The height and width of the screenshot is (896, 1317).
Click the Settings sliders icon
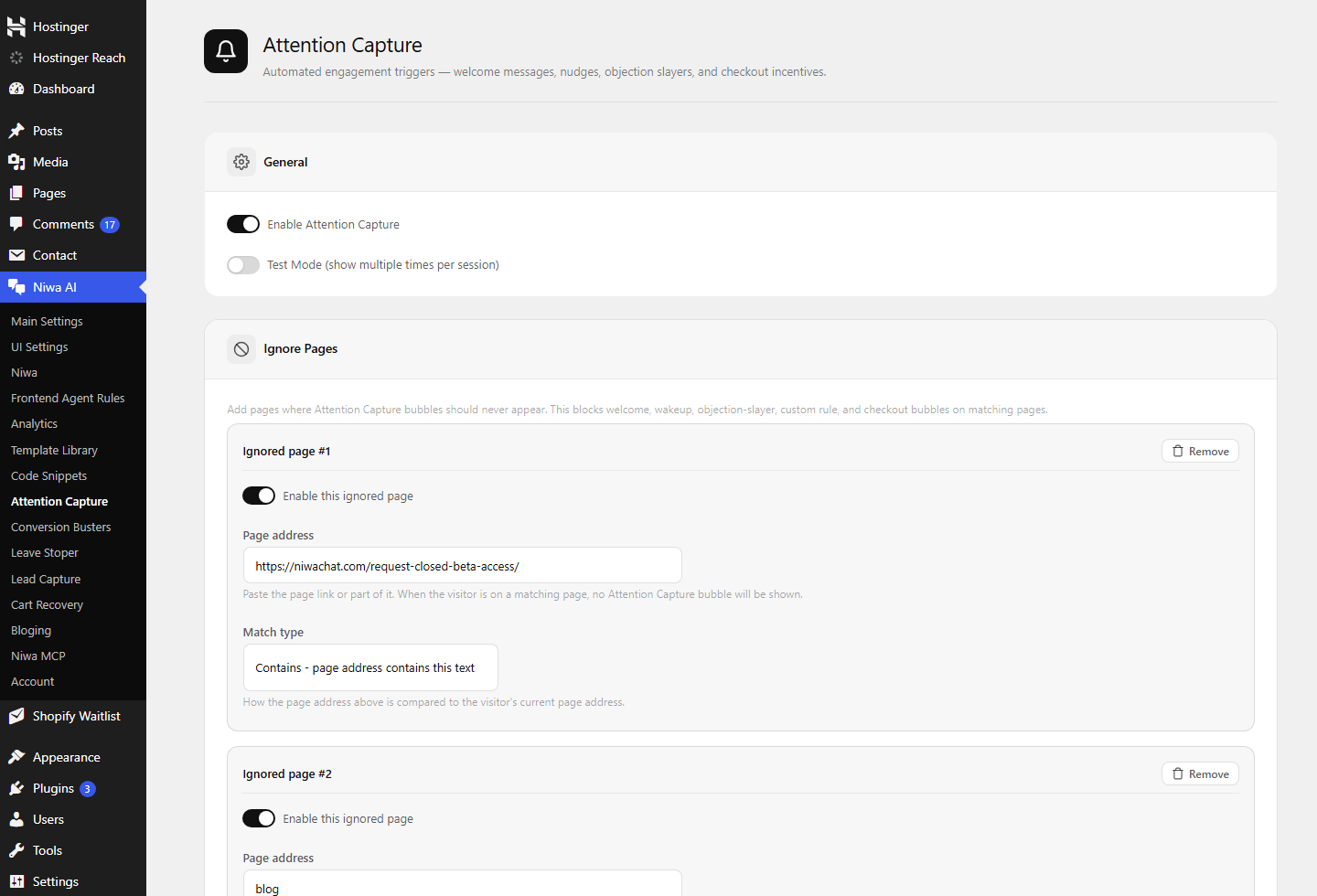coord(16,881)
